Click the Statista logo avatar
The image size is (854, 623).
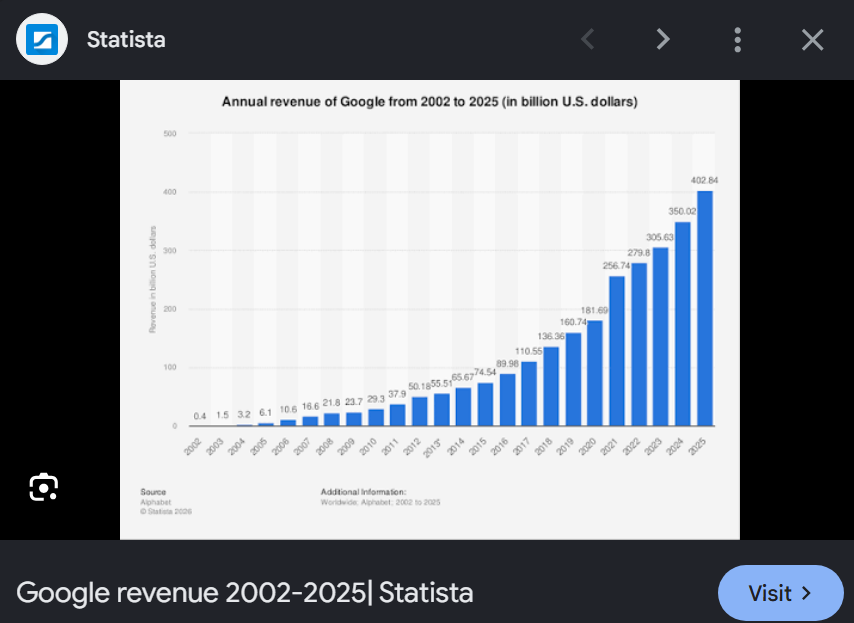(42, 39)
